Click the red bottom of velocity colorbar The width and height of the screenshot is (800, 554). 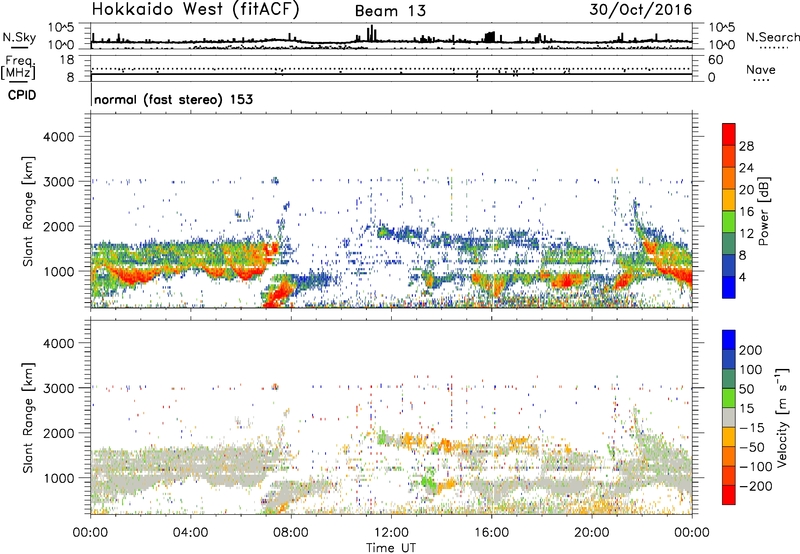(x=729, y=495)
